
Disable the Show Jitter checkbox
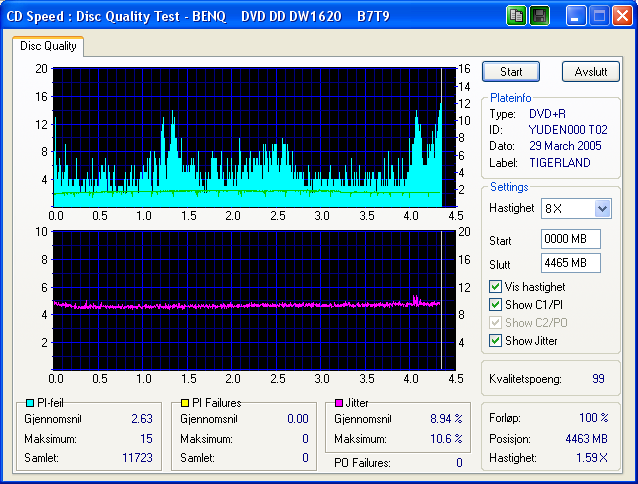495,340
